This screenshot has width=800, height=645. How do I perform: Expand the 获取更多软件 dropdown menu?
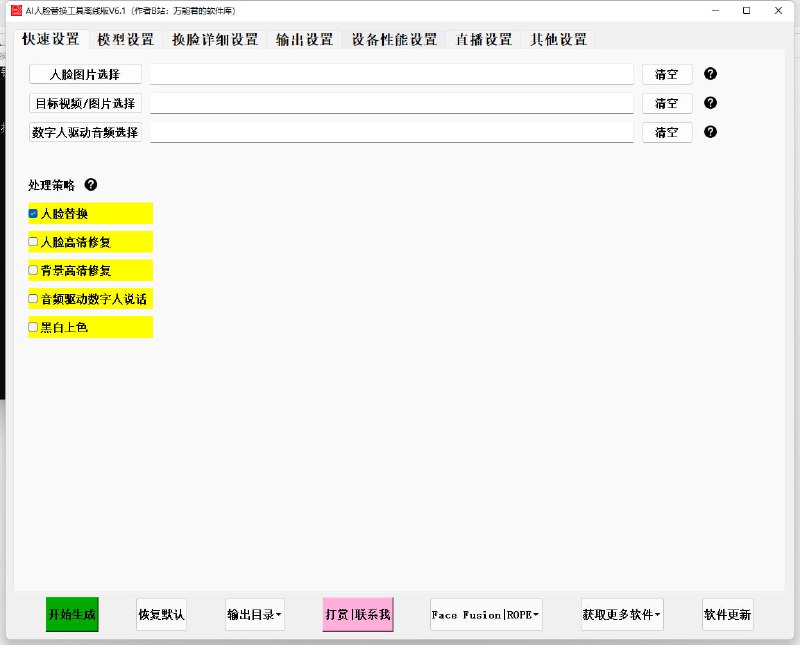tap(622, 615)
